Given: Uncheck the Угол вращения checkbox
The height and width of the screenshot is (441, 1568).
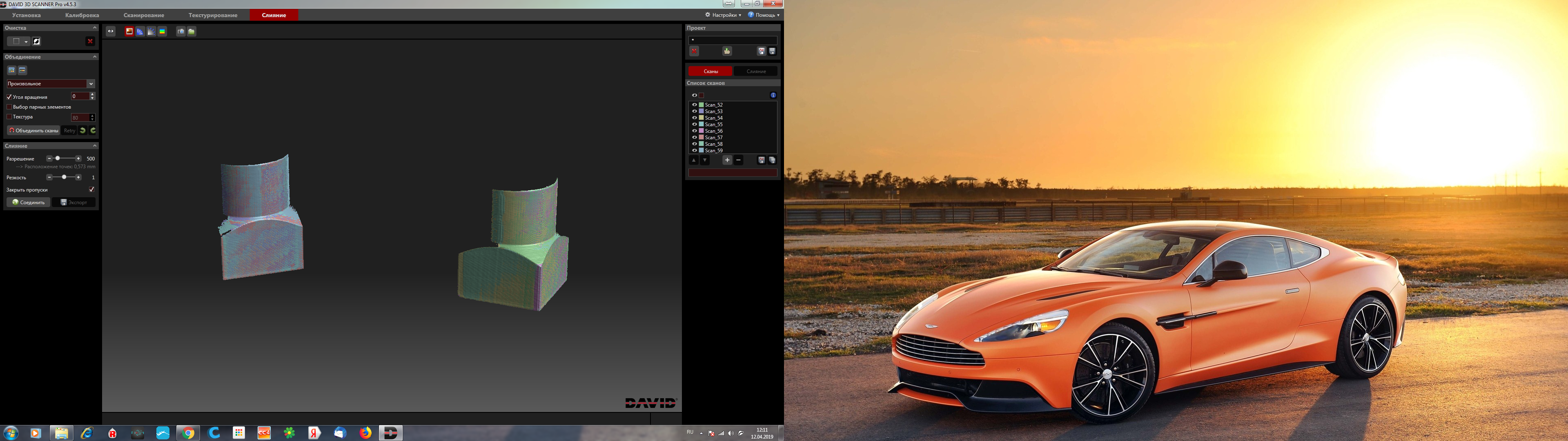Looking at the screenshot, I should (x=9, y=97).
